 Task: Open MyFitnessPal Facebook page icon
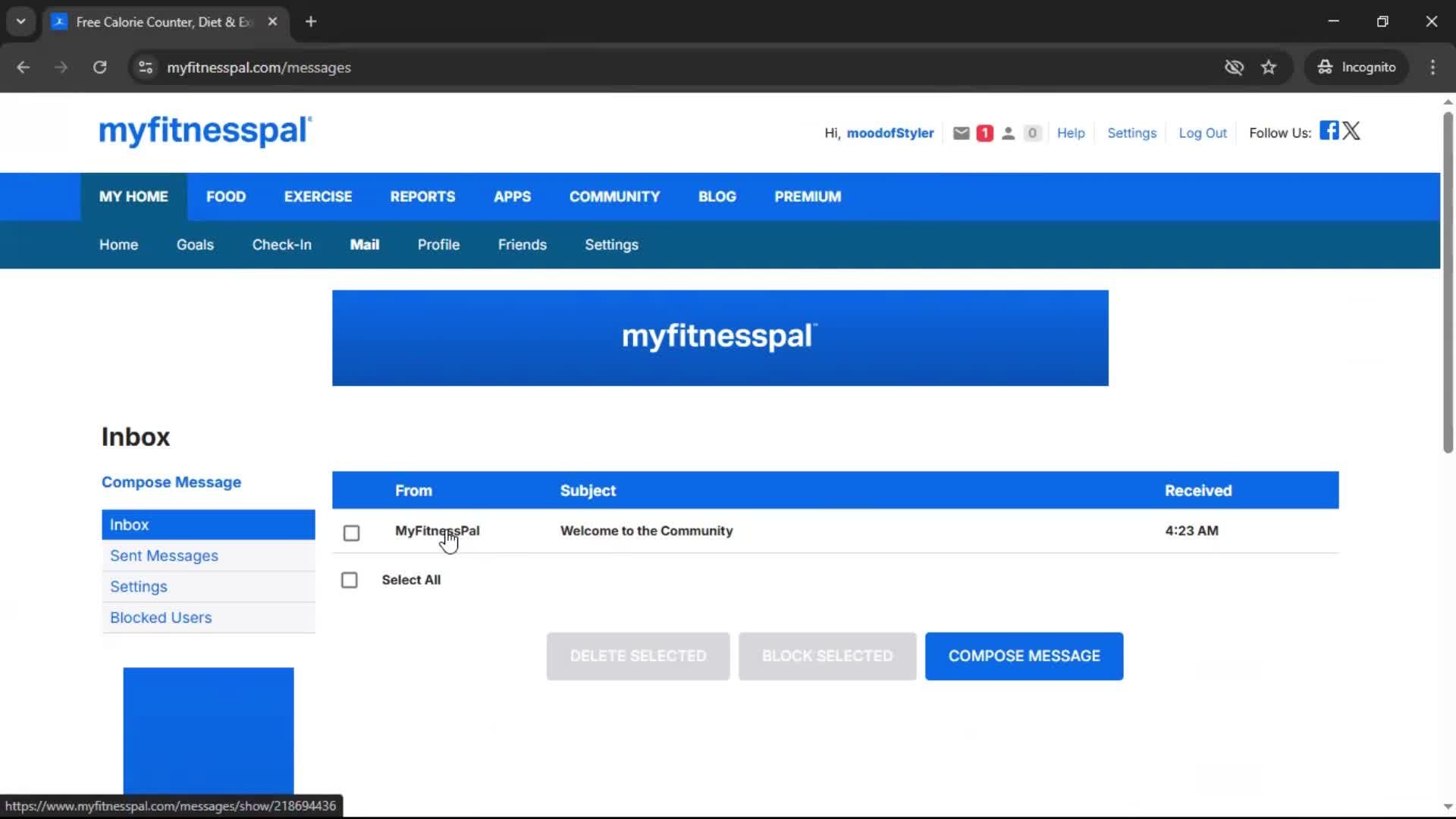[x=1329, y=130]
